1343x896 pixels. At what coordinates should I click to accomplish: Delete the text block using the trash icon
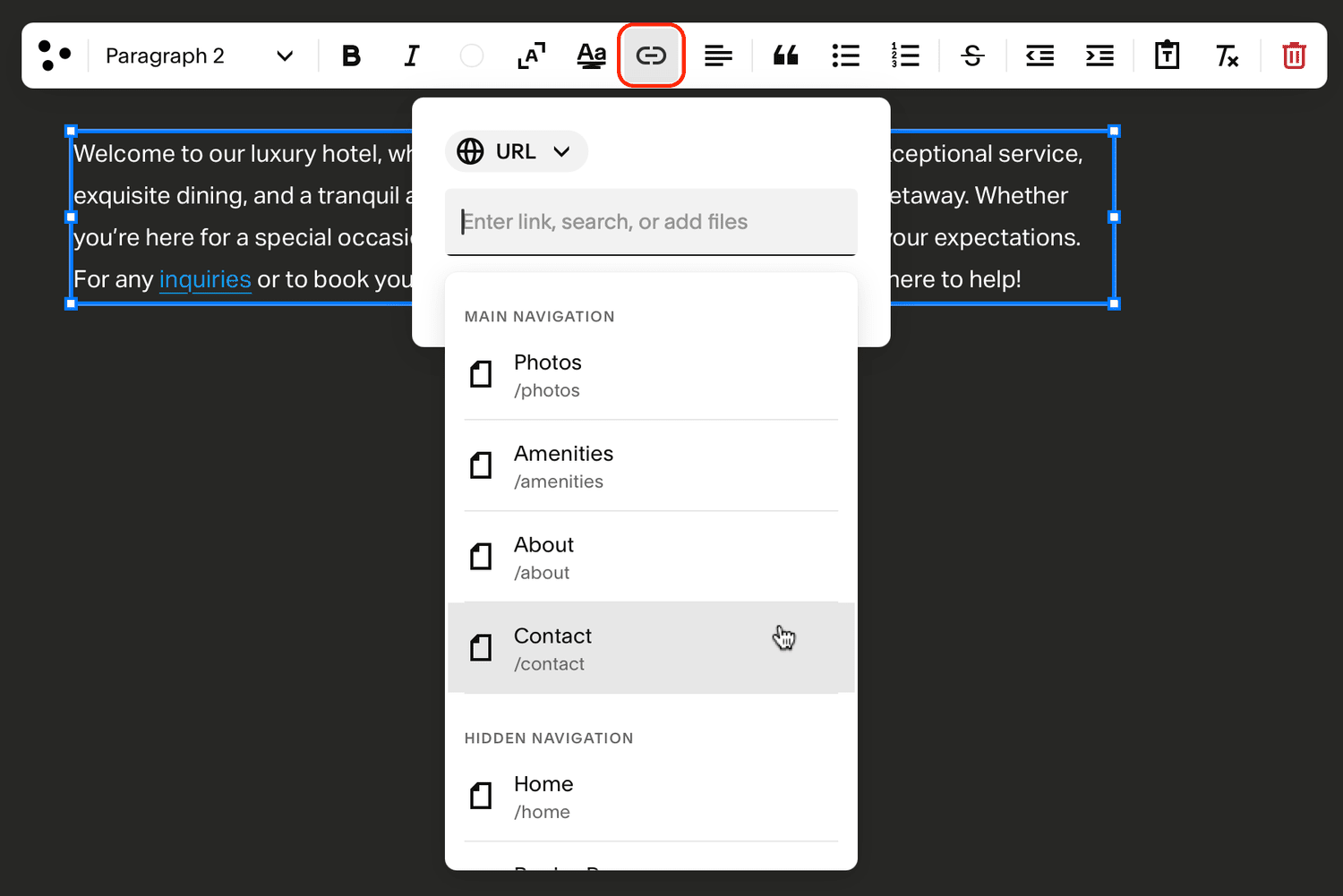pyautogui.click(x=1293, y=55)
